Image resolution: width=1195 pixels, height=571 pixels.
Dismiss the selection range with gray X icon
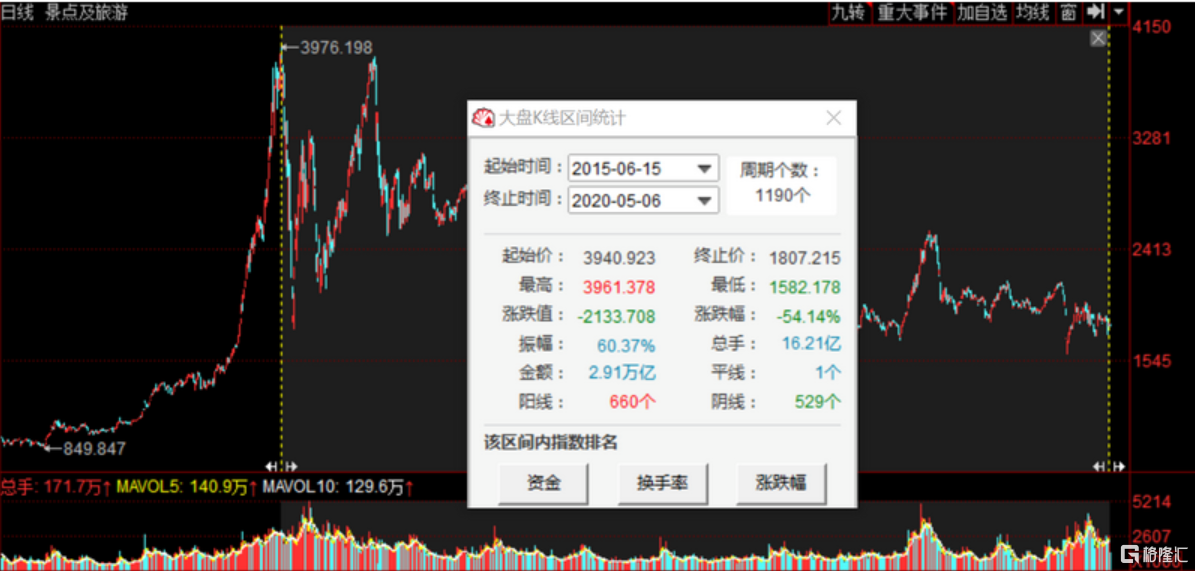[1097, 38]
